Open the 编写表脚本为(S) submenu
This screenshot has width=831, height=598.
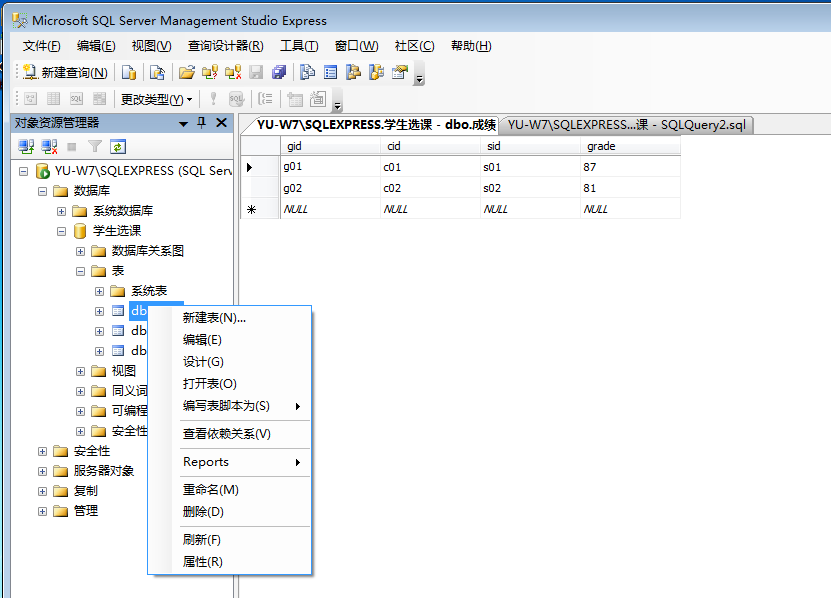(x=230, y=406)
